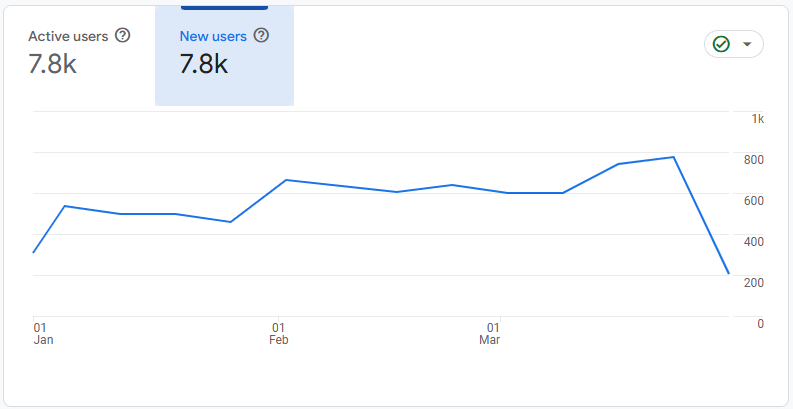Click the 0 y-axis label
The height and width of the screenshot is (409, 793).
pyautogui.click(x=760, y=324)
